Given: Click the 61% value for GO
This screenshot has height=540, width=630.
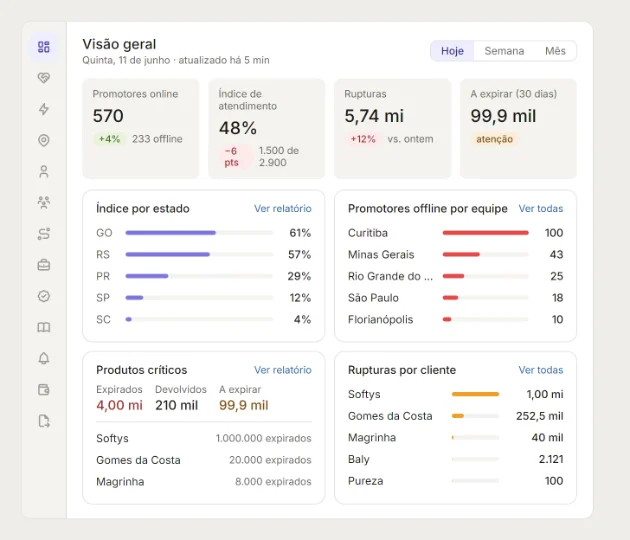Looking at the screenshot, I should point(300,233).
